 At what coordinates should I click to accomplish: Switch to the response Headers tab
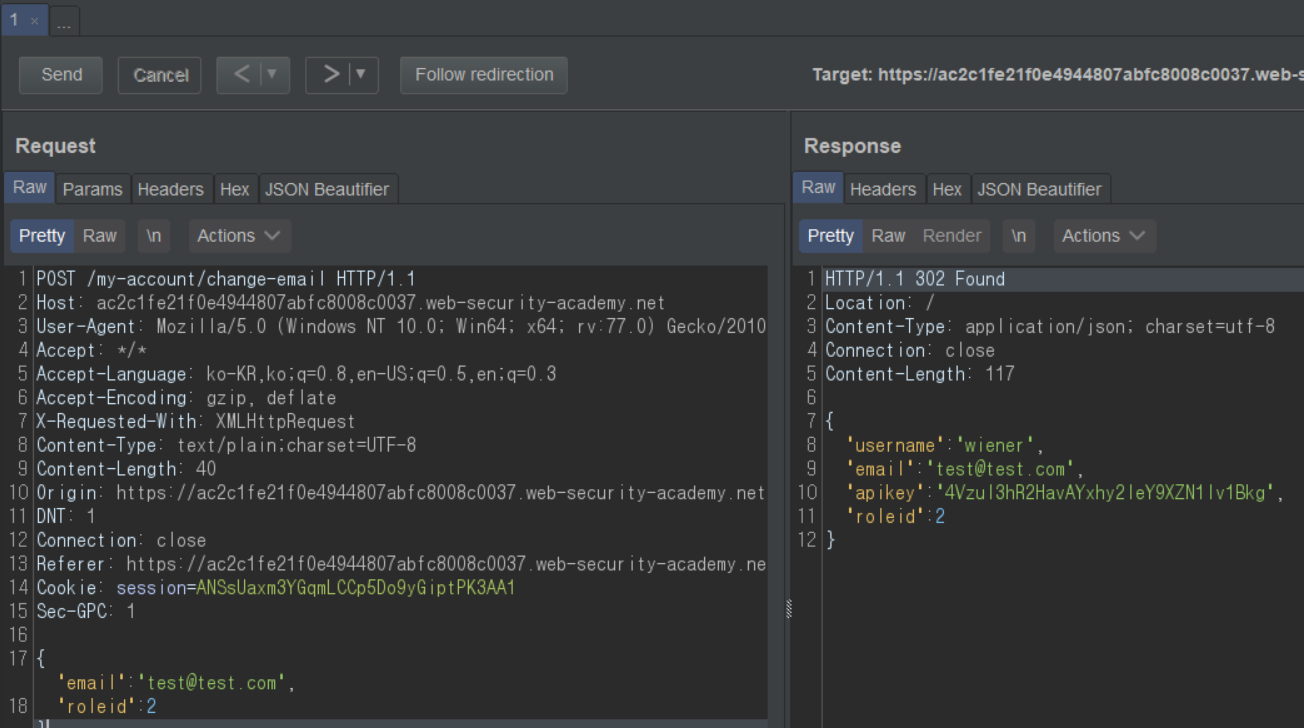(882, 189)
